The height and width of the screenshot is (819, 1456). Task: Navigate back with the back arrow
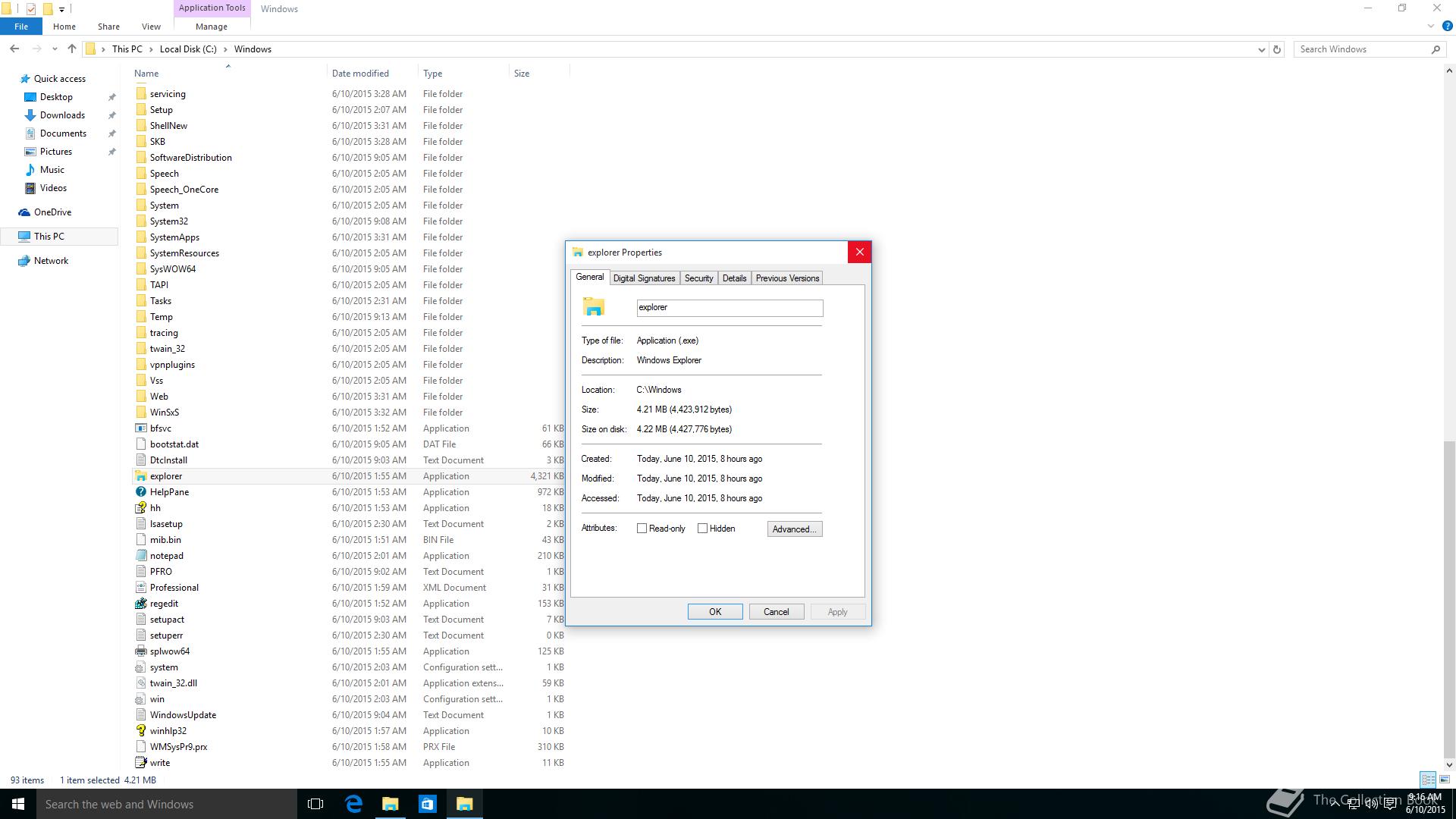point(14,49)
